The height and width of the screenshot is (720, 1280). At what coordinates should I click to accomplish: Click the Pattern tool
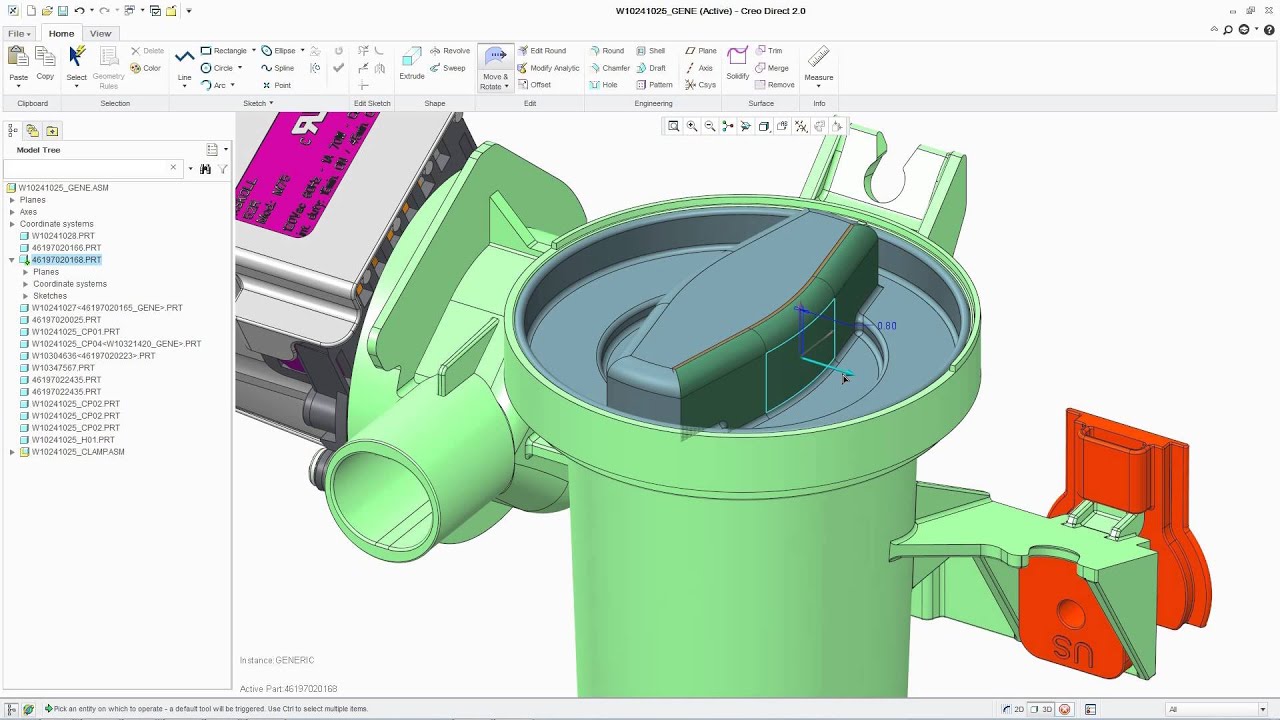coord(654,85)
